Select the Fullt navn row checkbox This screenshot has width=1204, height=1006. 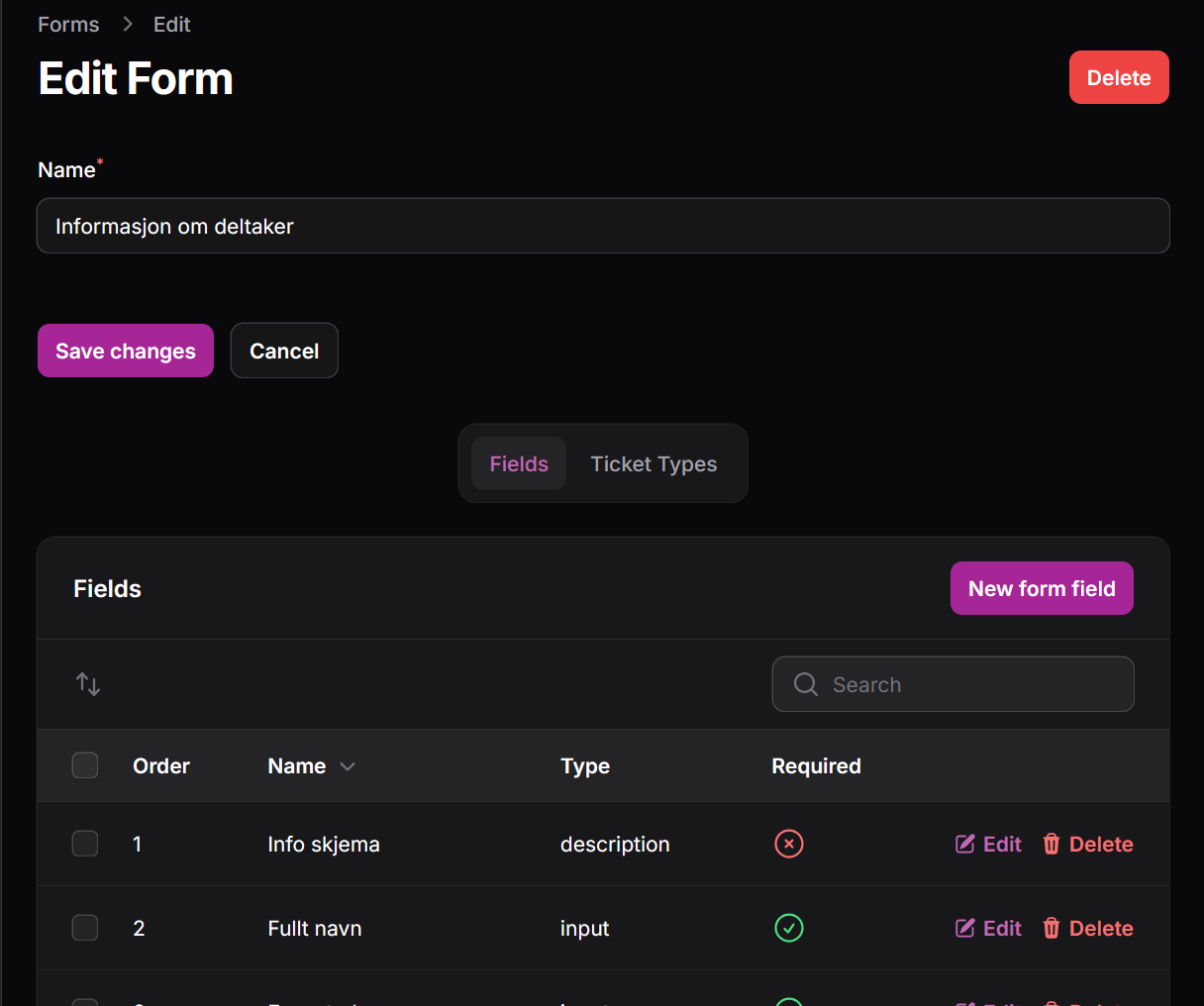coord(85,928)
